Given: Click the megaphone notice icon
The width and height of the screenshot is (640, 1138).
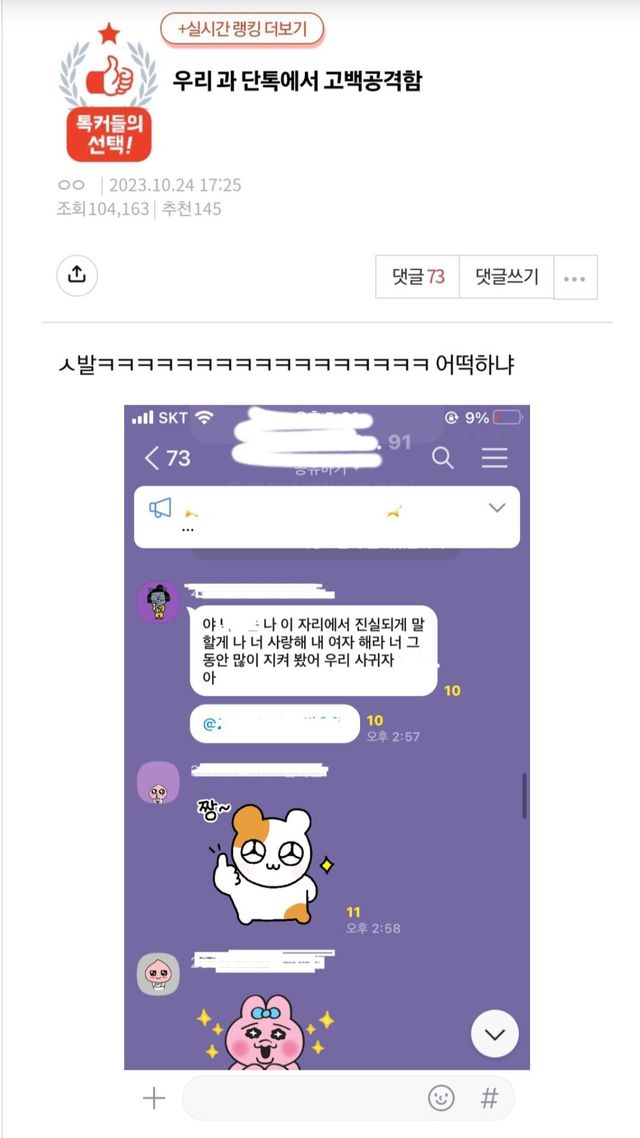Looking at the screenshot, I should (160, 508).
